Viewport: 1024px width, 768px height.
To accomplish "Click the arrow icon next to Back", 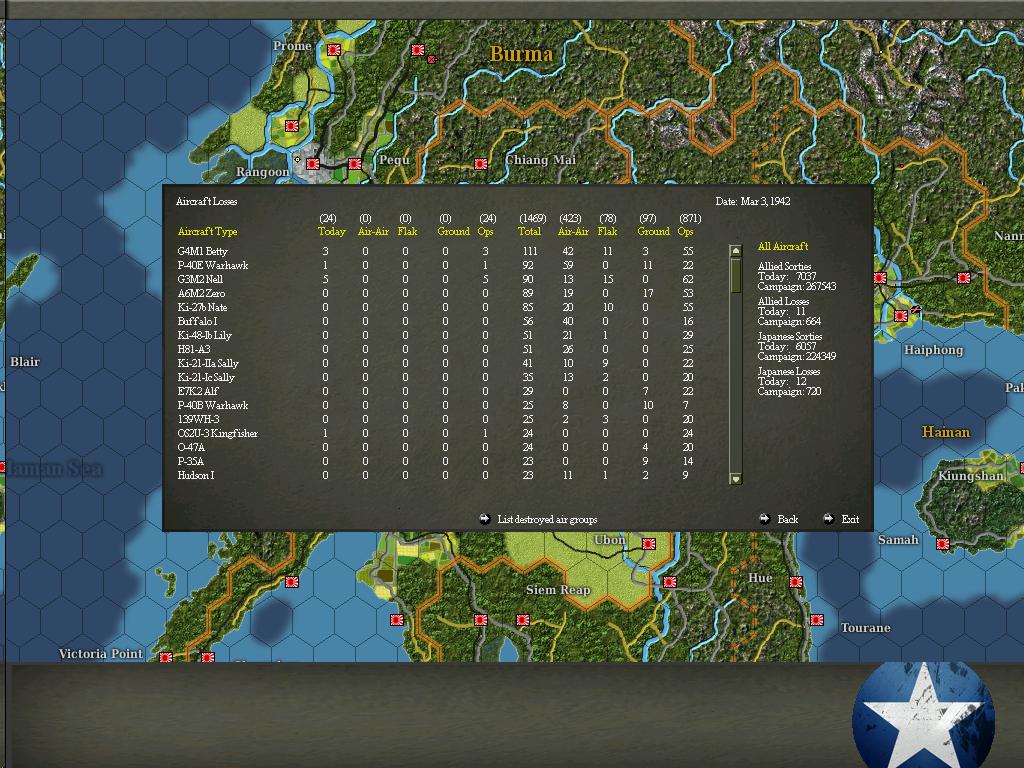I will [765, 519].
